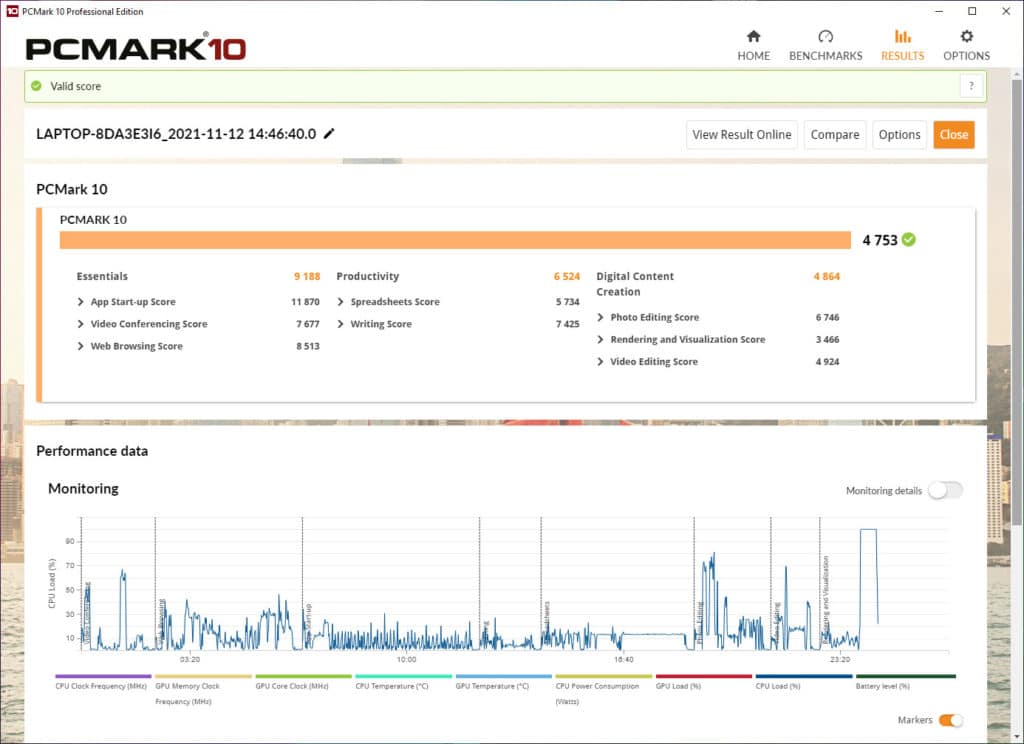Click the Results bar chart icon
The image size is (1024, 744).
(x=903, y=36)
